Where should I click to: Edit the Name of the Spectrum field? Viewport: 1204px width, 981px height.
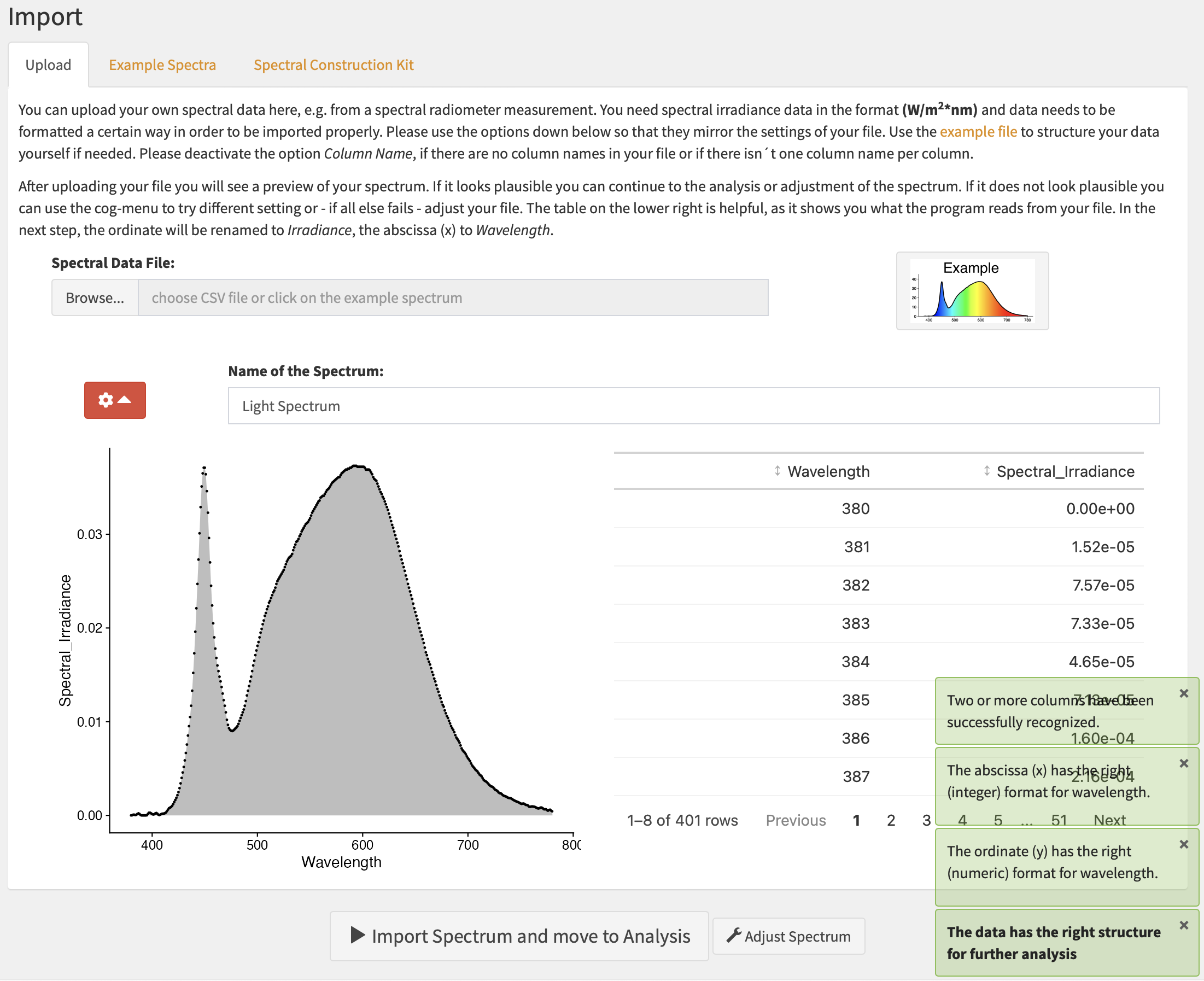pyautogui.click(x=693, y=406)
